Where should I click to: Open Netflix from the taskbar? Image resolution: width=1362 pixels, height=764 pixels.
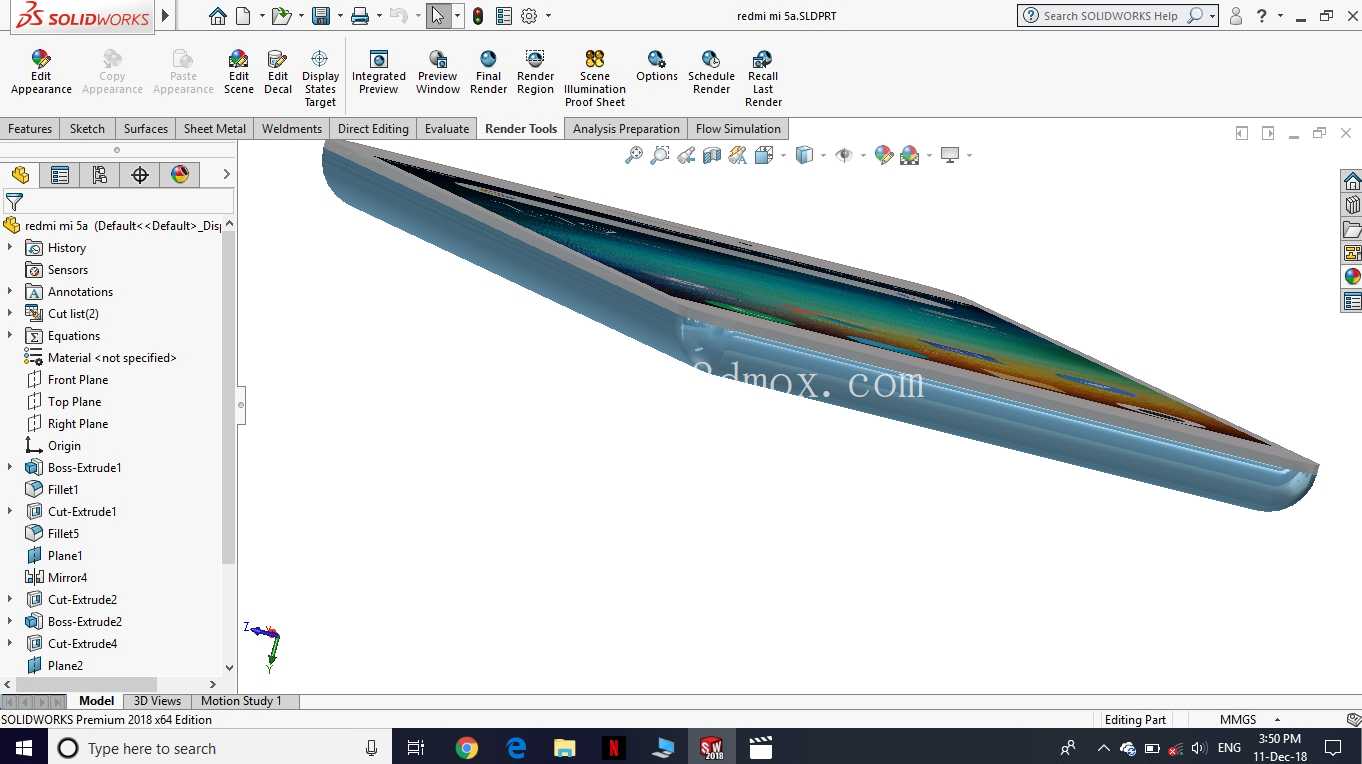tap(613, 748)
